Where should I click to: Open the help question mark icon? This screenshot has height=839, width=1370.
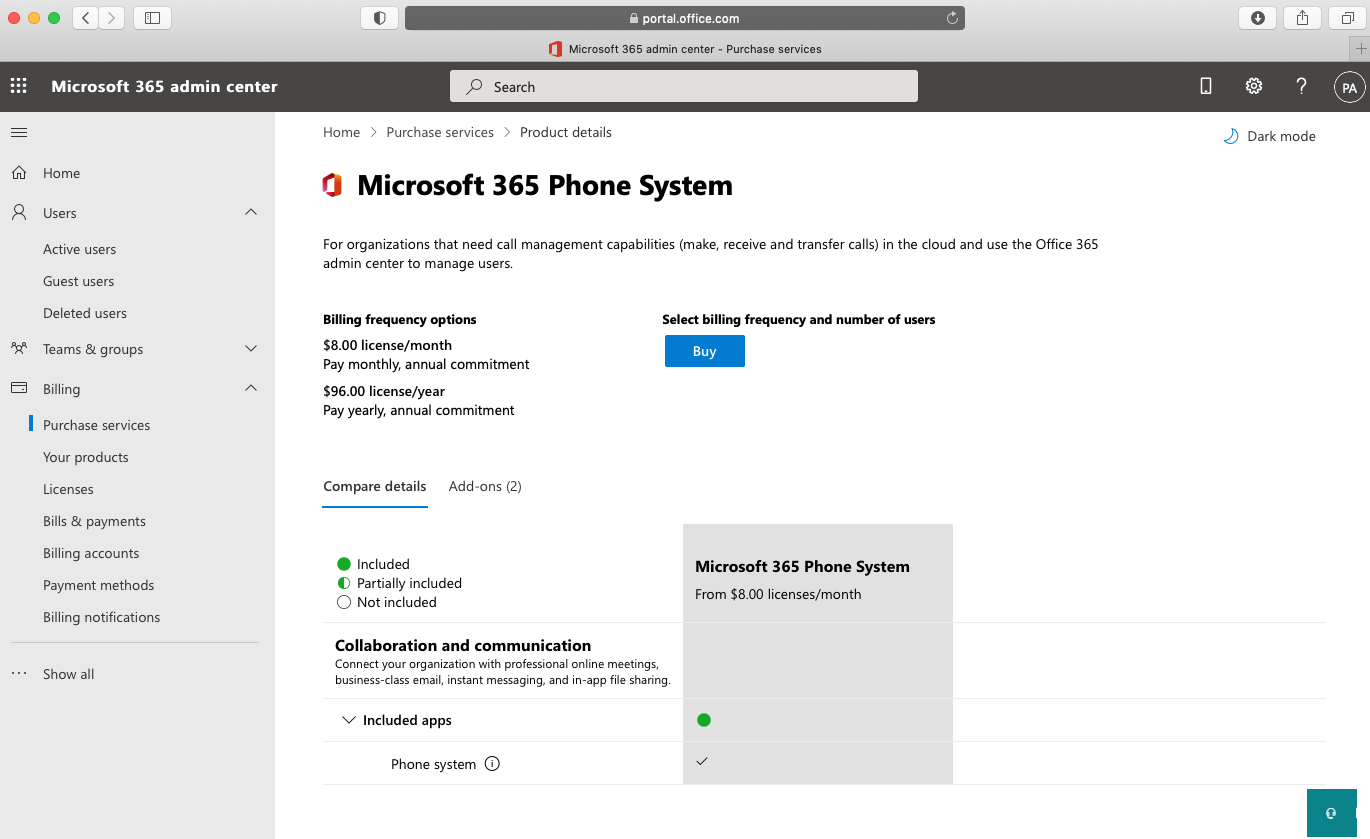click(x=1301, y=86)
